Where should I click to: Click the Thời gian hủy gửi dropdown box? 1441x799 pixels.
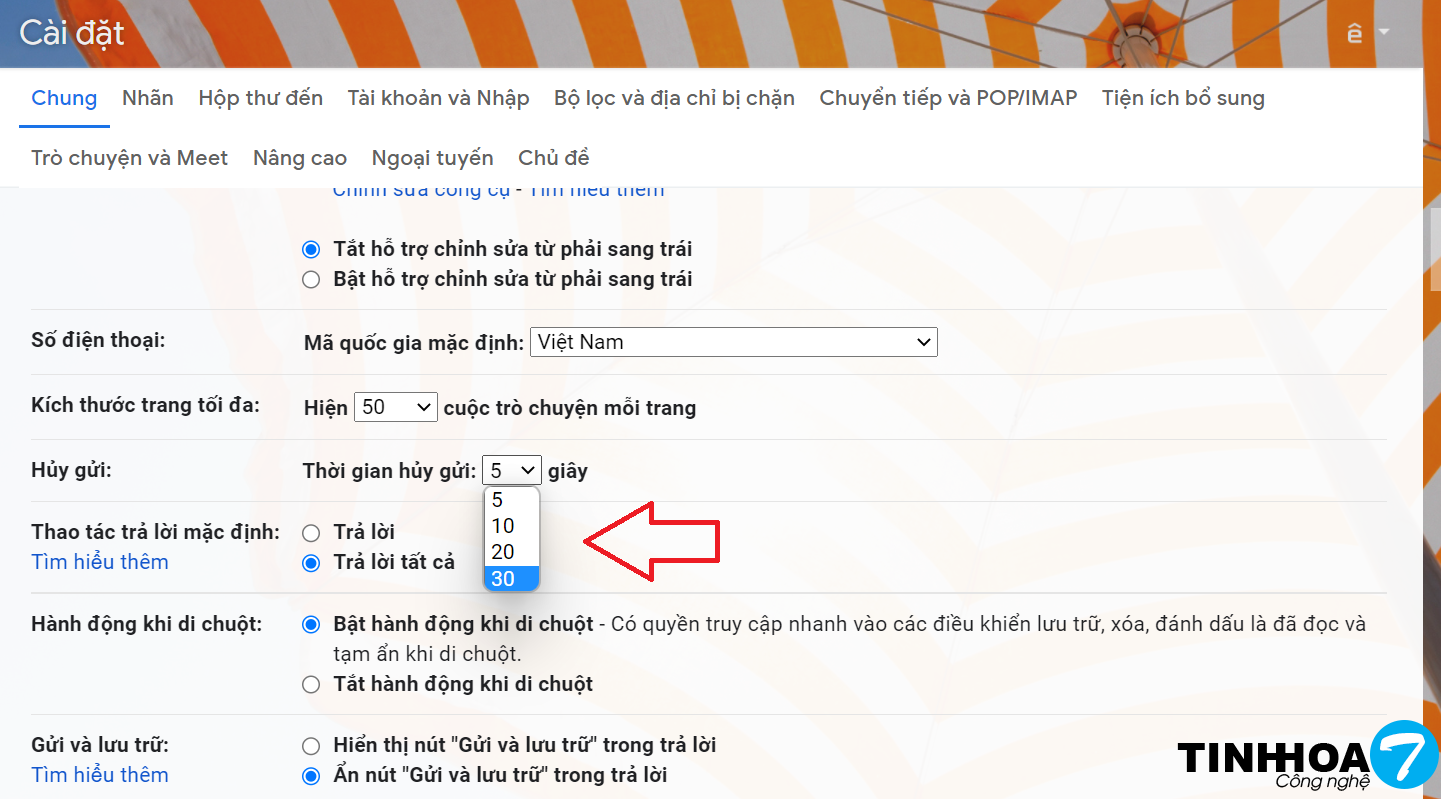point(511,470)
